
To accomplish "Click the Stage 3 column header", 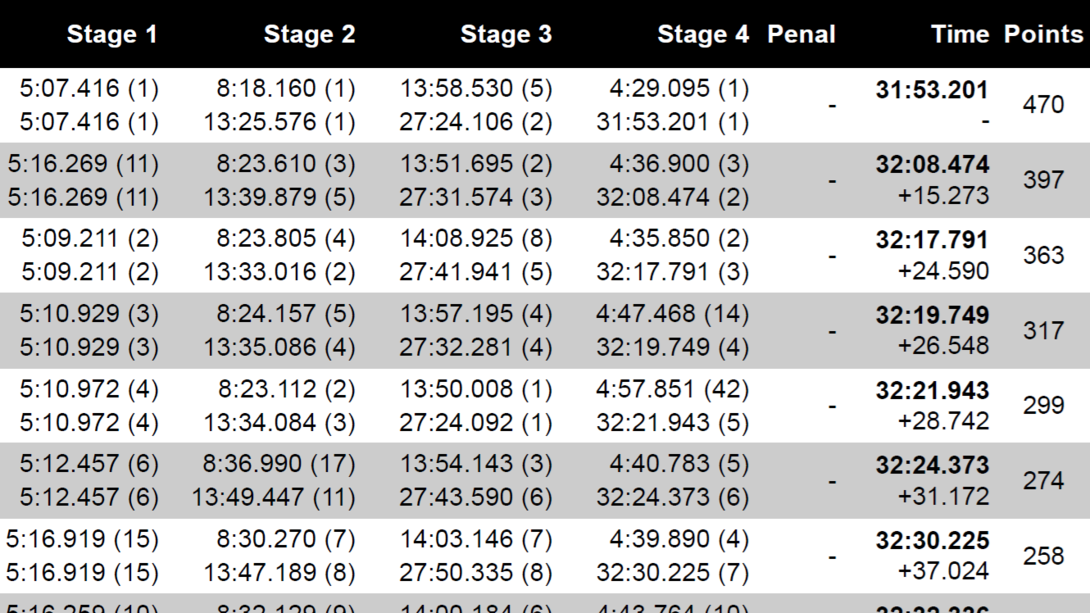I will pos(506,34).
